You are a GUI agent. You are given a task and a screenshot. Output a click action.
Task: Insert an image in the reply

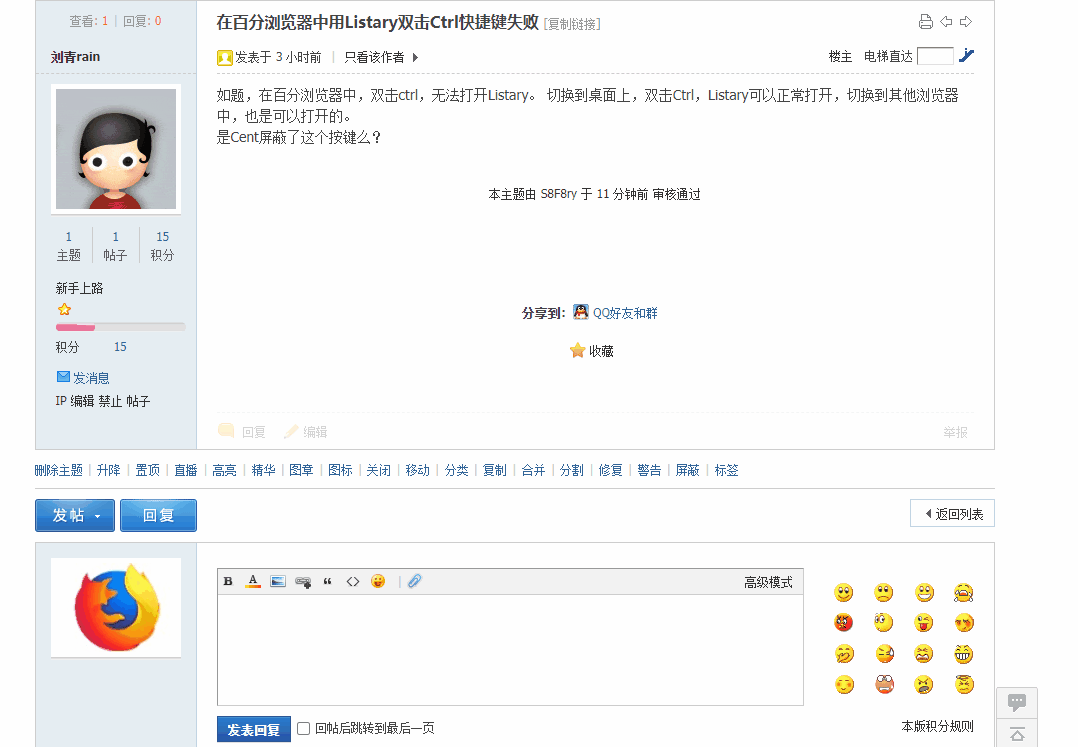click(278, 581)
